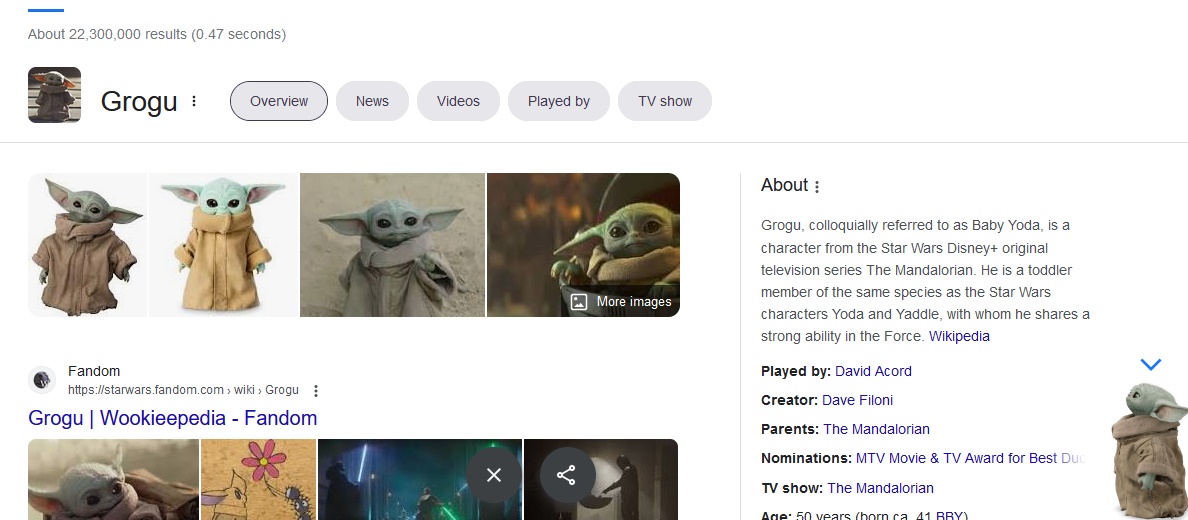This screenshot has height=520, width=1188.
Task: Open the Played by tab
Action: click(x=558, y=101)
